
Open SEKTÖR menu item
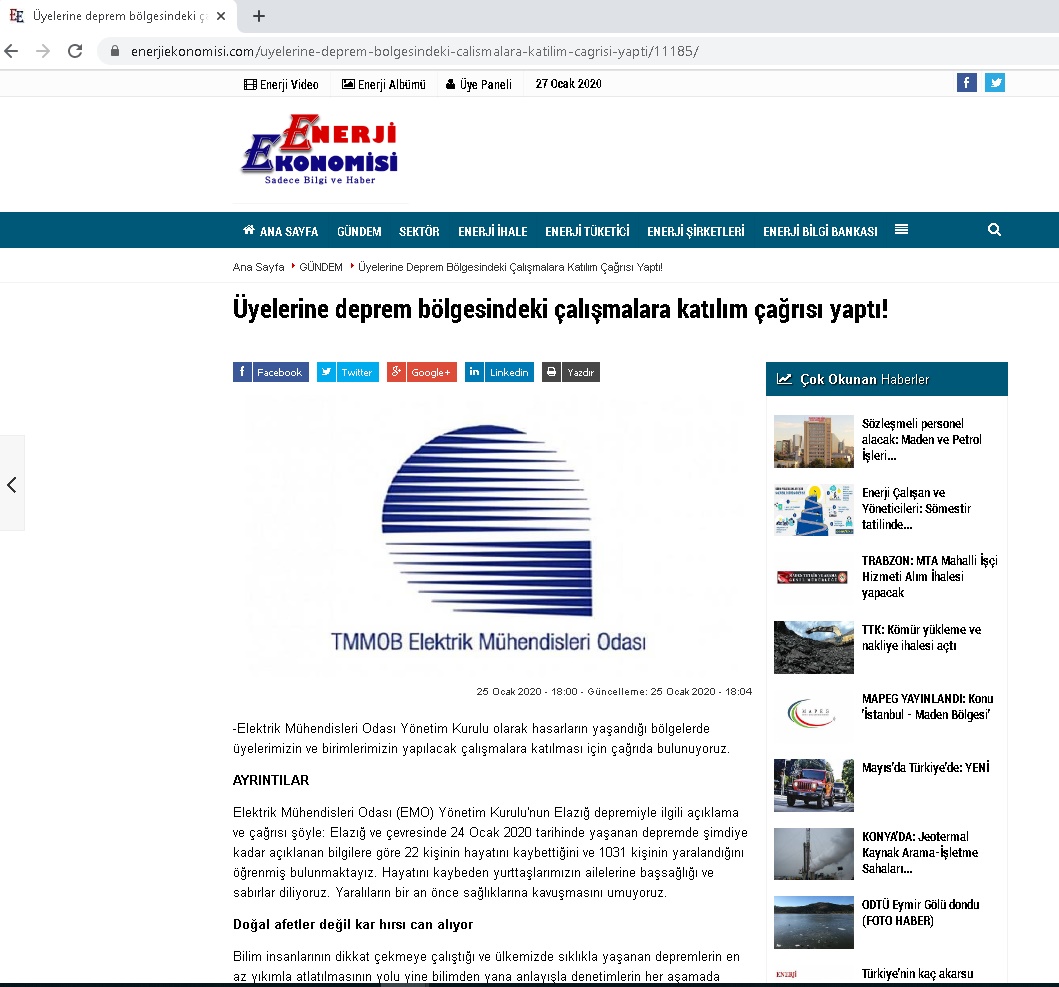tap(419, 231)
